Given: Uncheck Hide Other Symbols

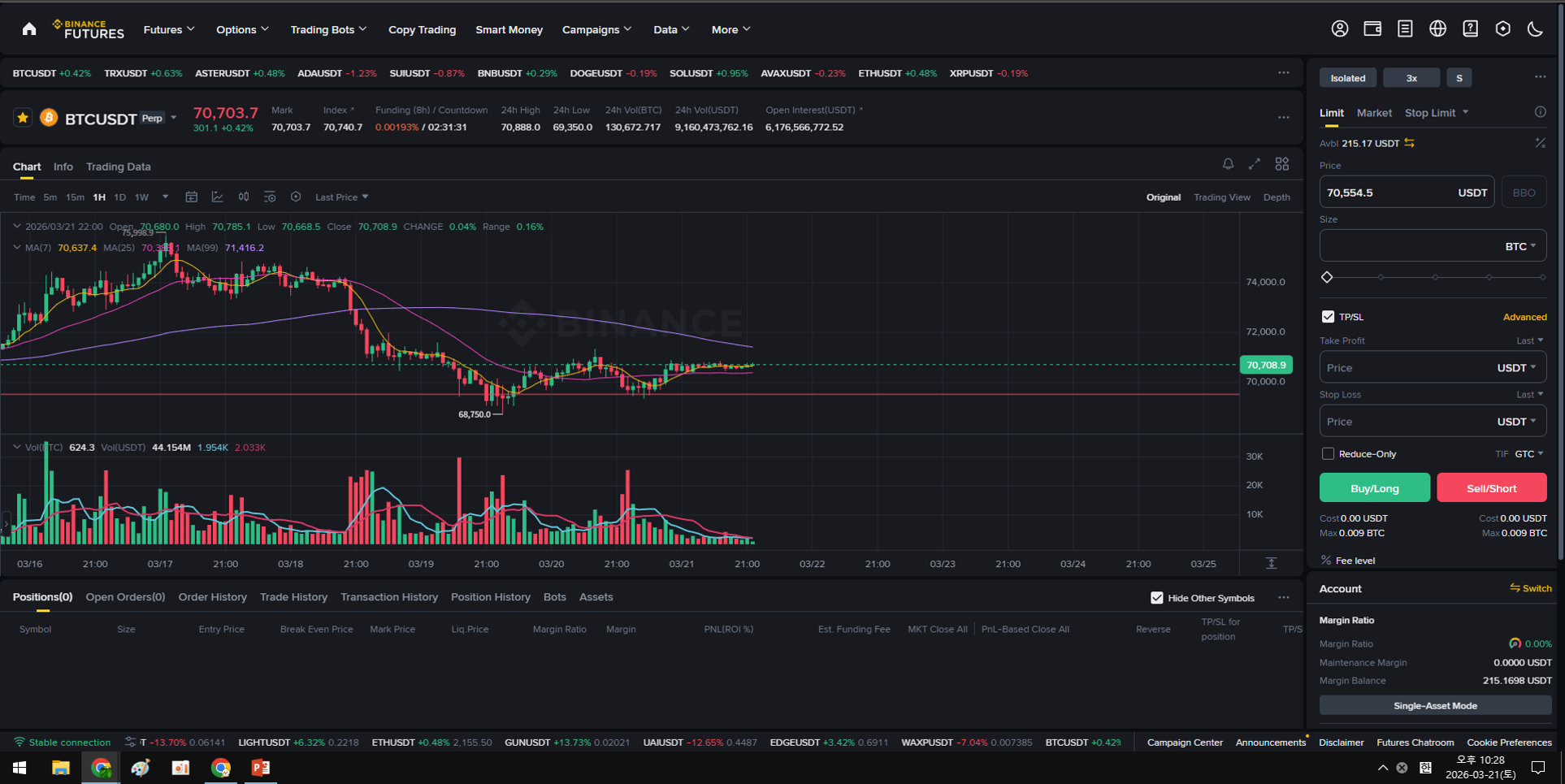Looking at the screenshot, I should click(1157, 598).
